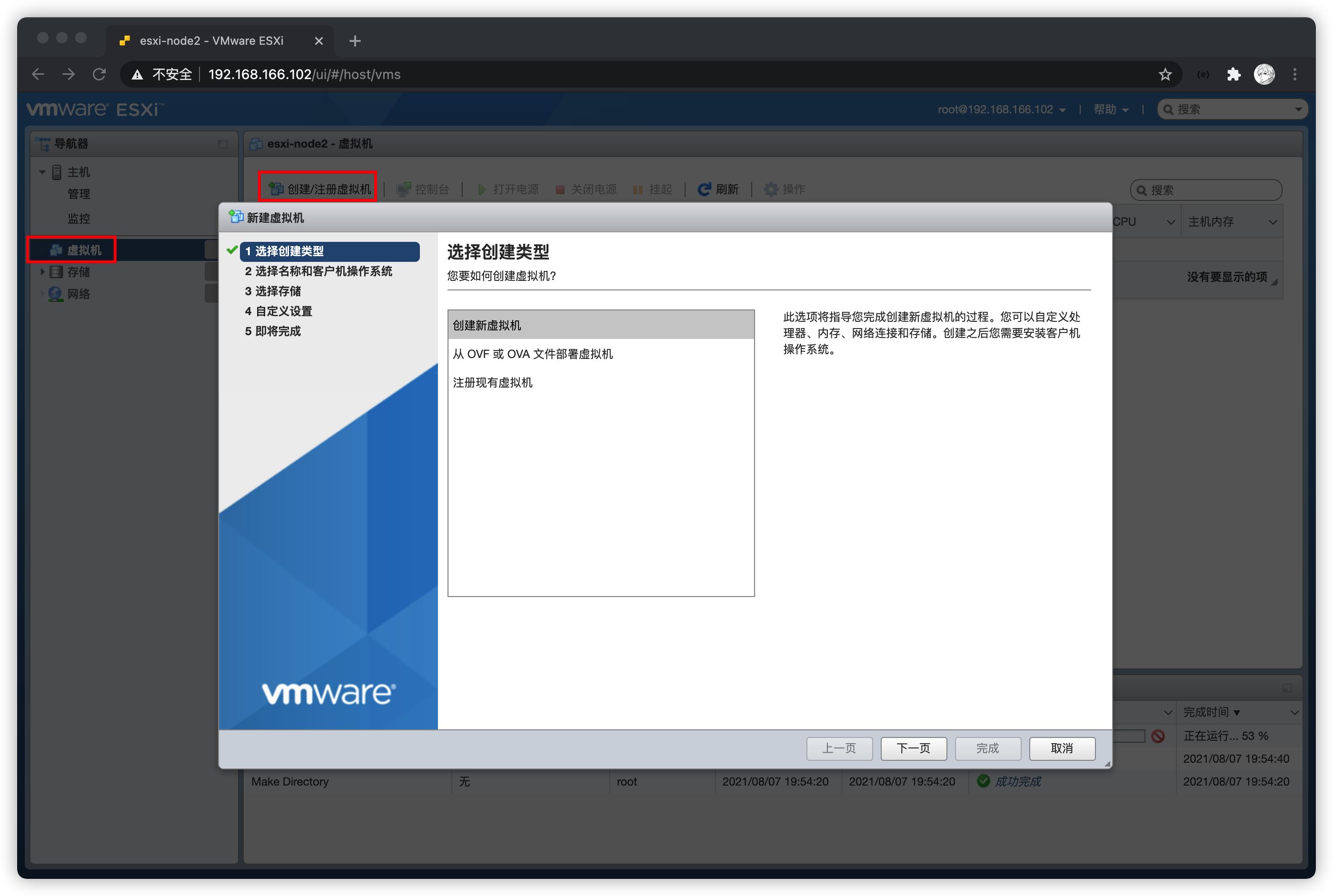Screen dimensions: 1333x896
Task: Click the task progress bar
Action: point(1128,736)
